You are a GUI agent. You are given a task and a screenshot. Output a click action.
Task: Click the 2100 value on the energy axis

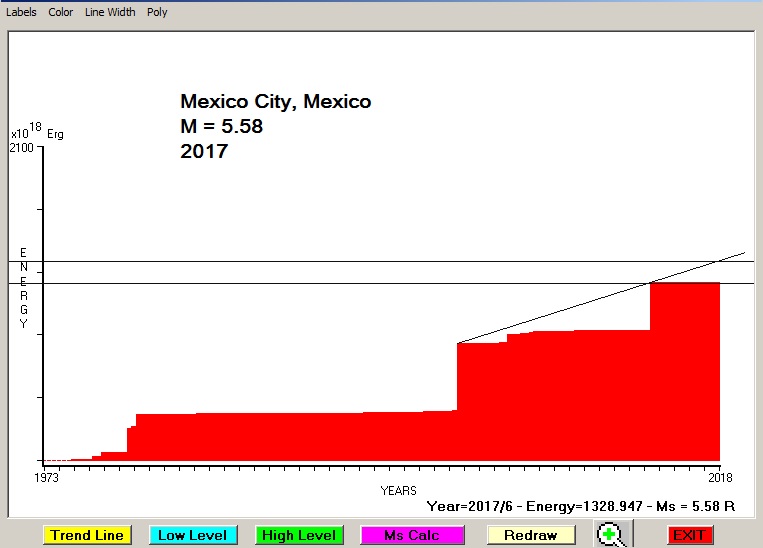tap(21, 148)
